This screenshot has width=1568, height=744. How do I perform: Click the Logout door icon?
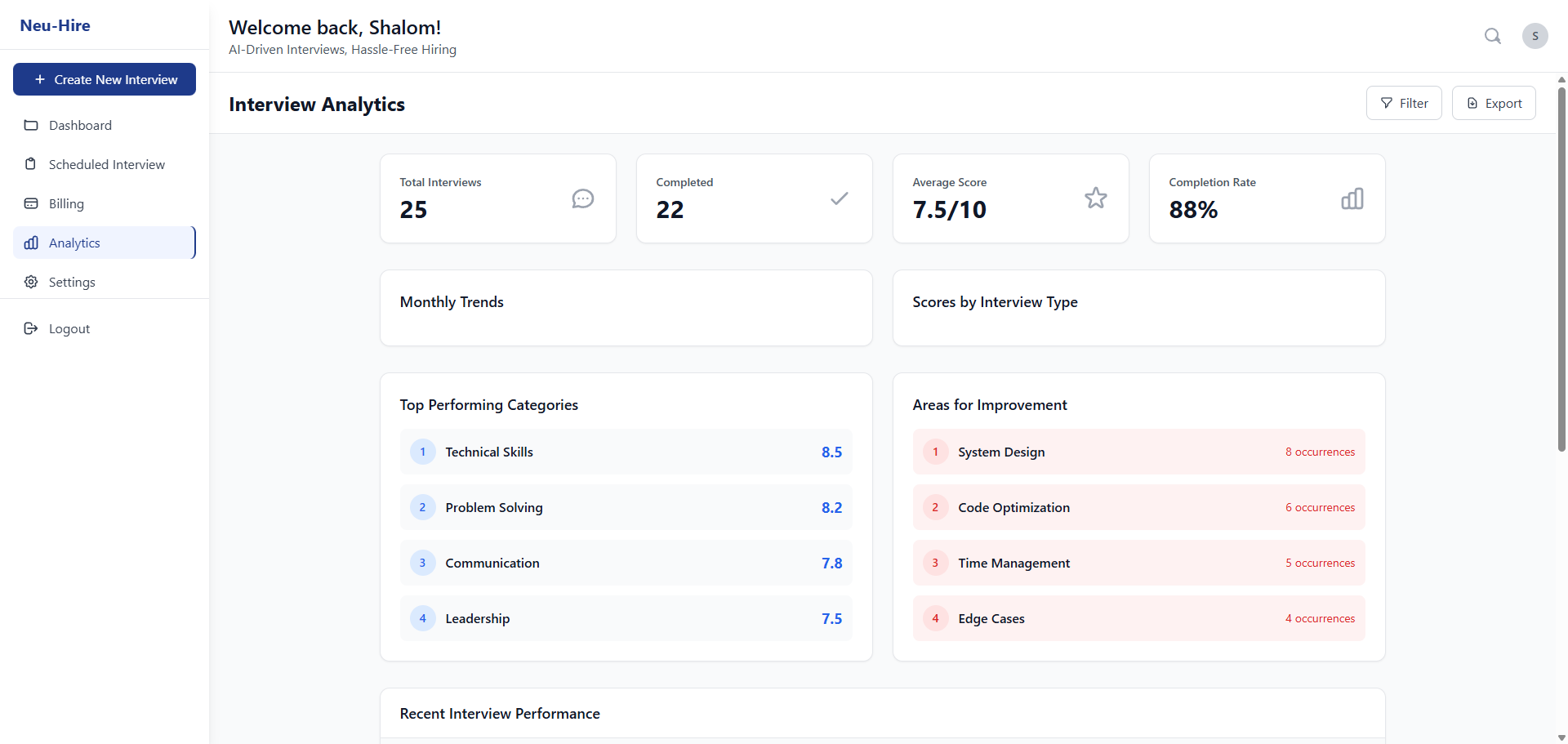(30, 328)
